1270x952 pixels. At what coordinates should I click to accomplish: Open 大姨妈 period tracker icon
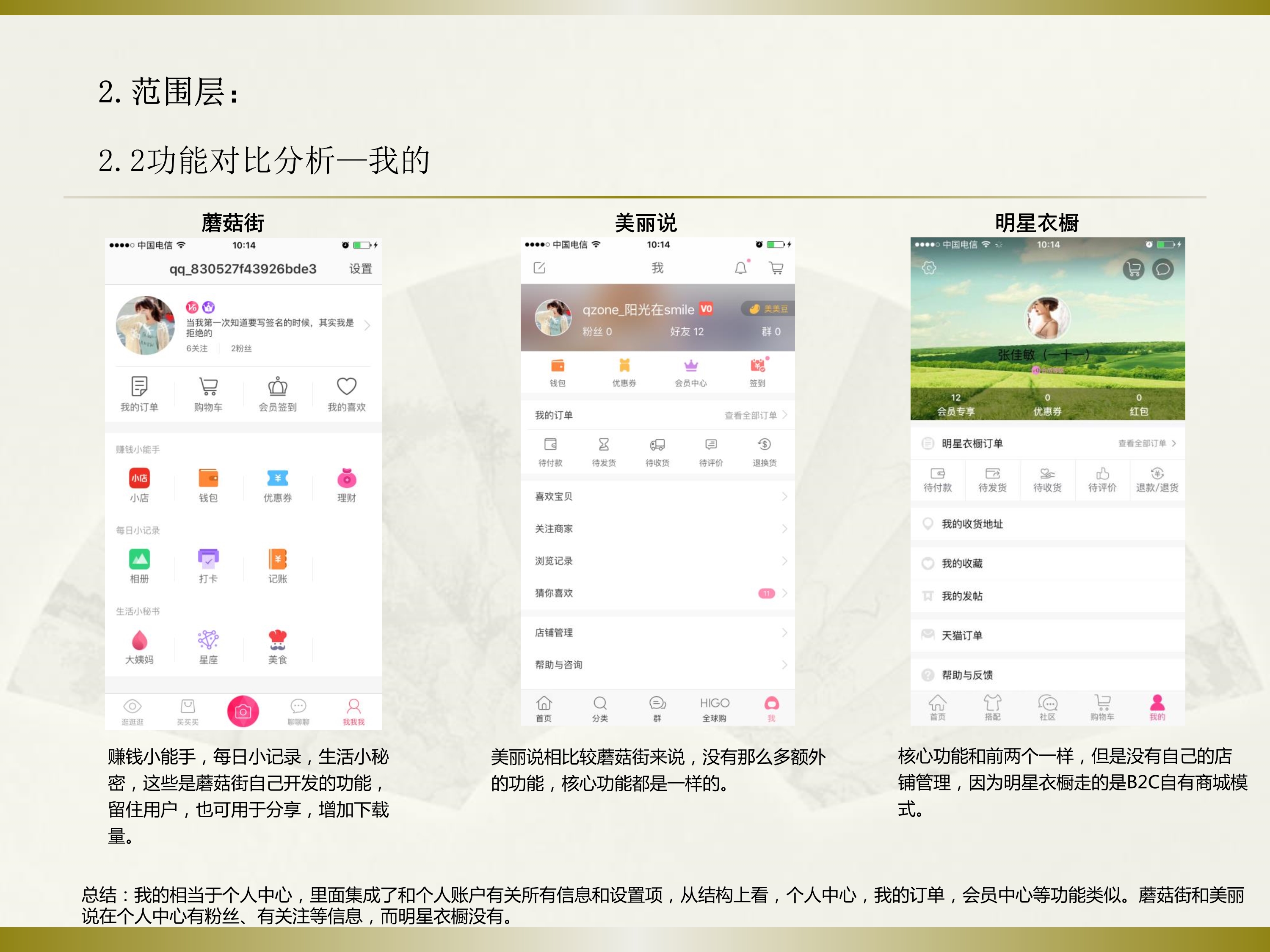pyautogui.click(x=139, y=641)
